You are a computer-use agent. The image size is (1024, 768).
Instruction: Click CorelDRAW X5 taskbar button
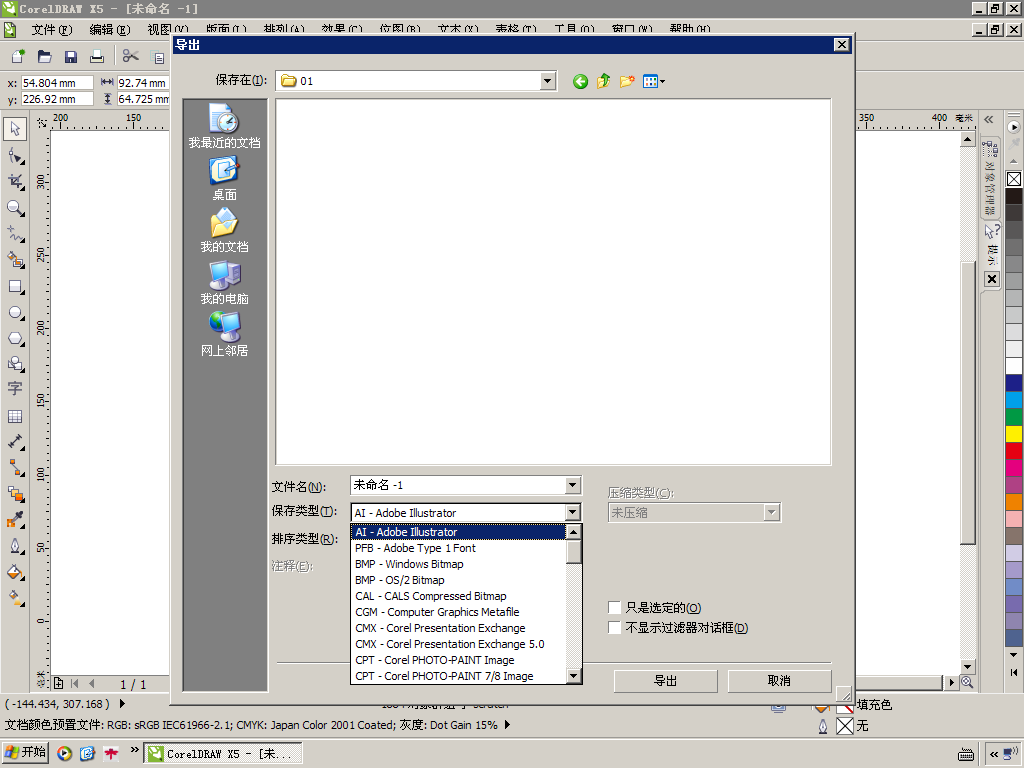point(222,754)
